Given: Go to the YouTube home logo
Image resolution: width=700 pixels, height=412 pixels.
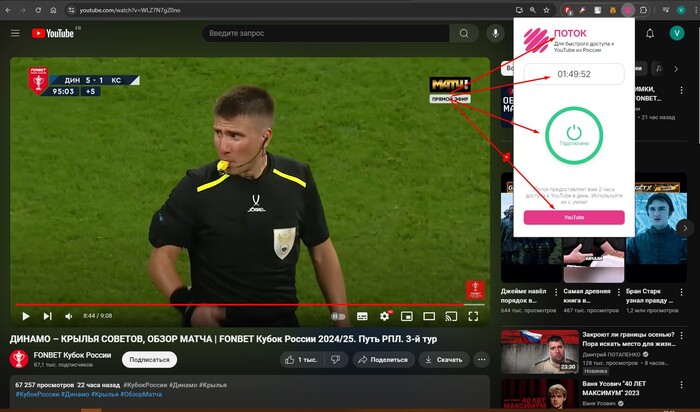Looking at the screenshot, I should click(53, 33).
